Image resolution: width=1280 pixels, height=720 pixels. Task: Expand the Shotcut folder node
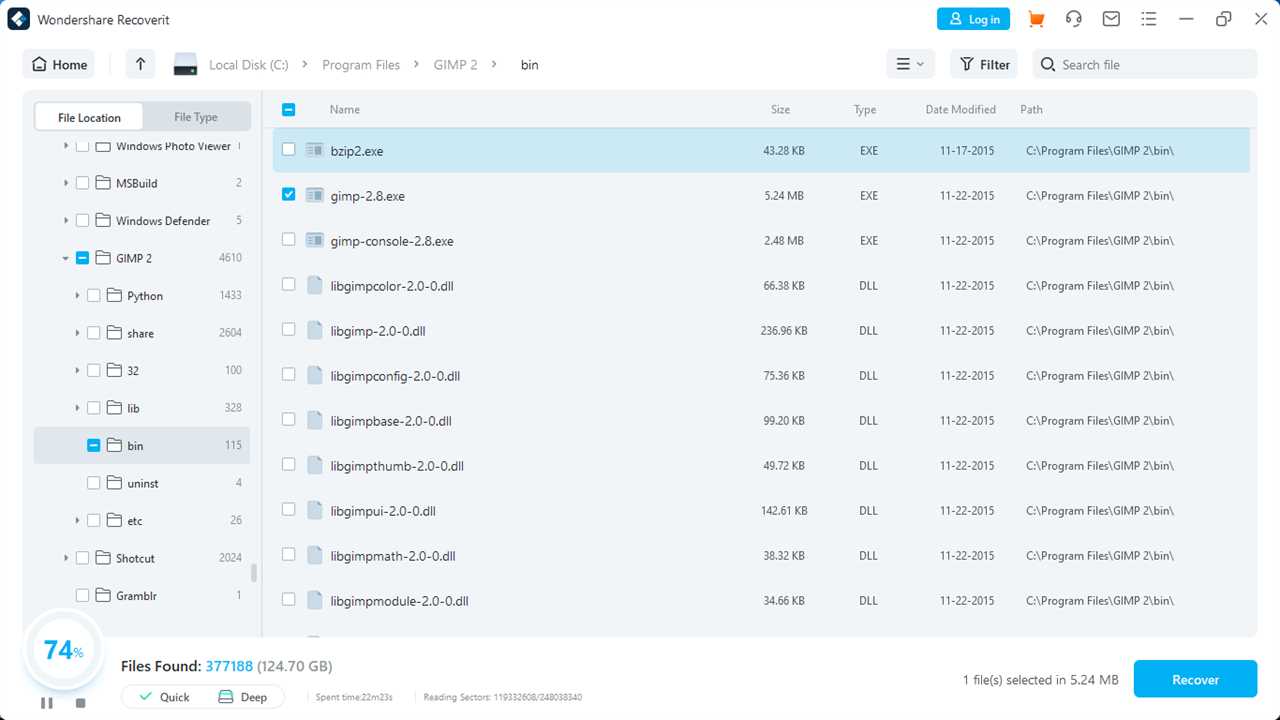66,558
